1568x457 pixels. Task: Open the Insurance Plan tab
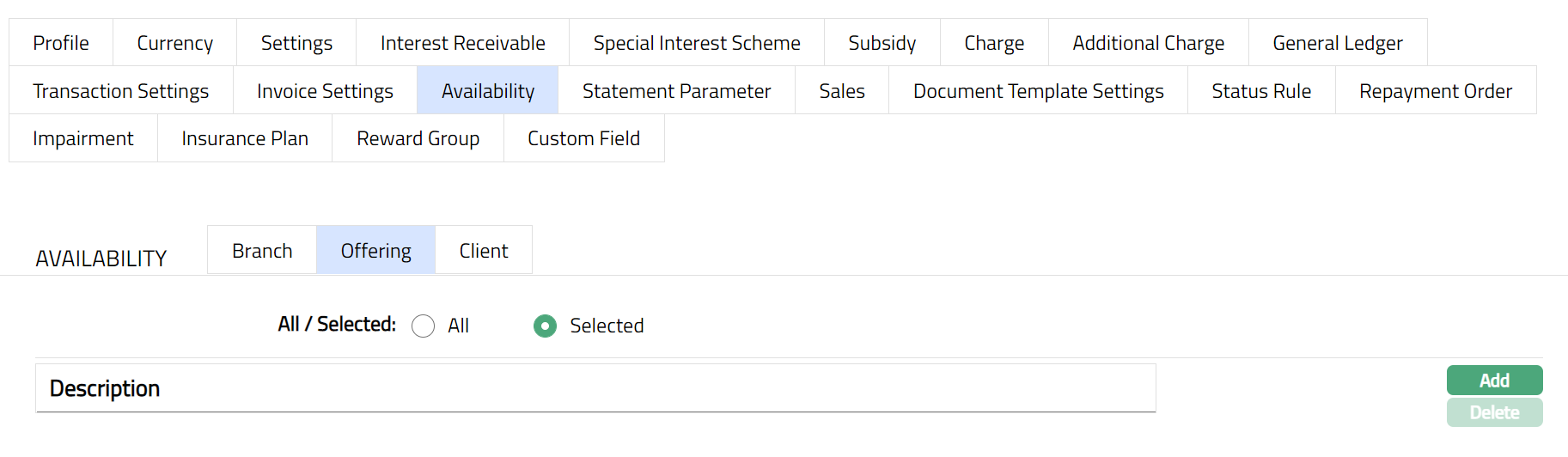(245, 138)
